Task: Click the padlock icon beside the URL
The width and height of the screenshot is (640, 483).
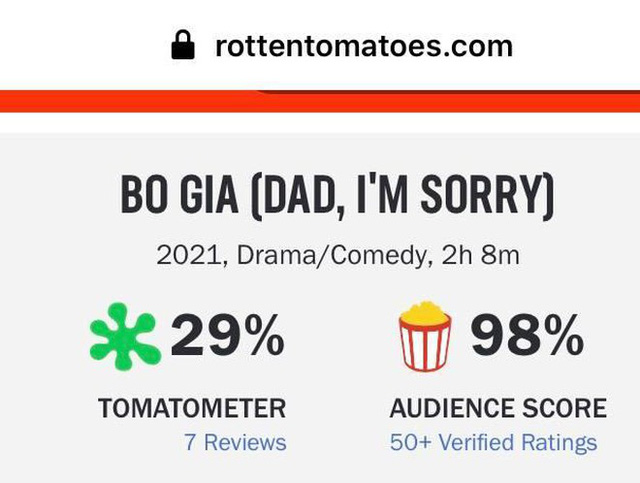Action: click(x=183, y=45)
